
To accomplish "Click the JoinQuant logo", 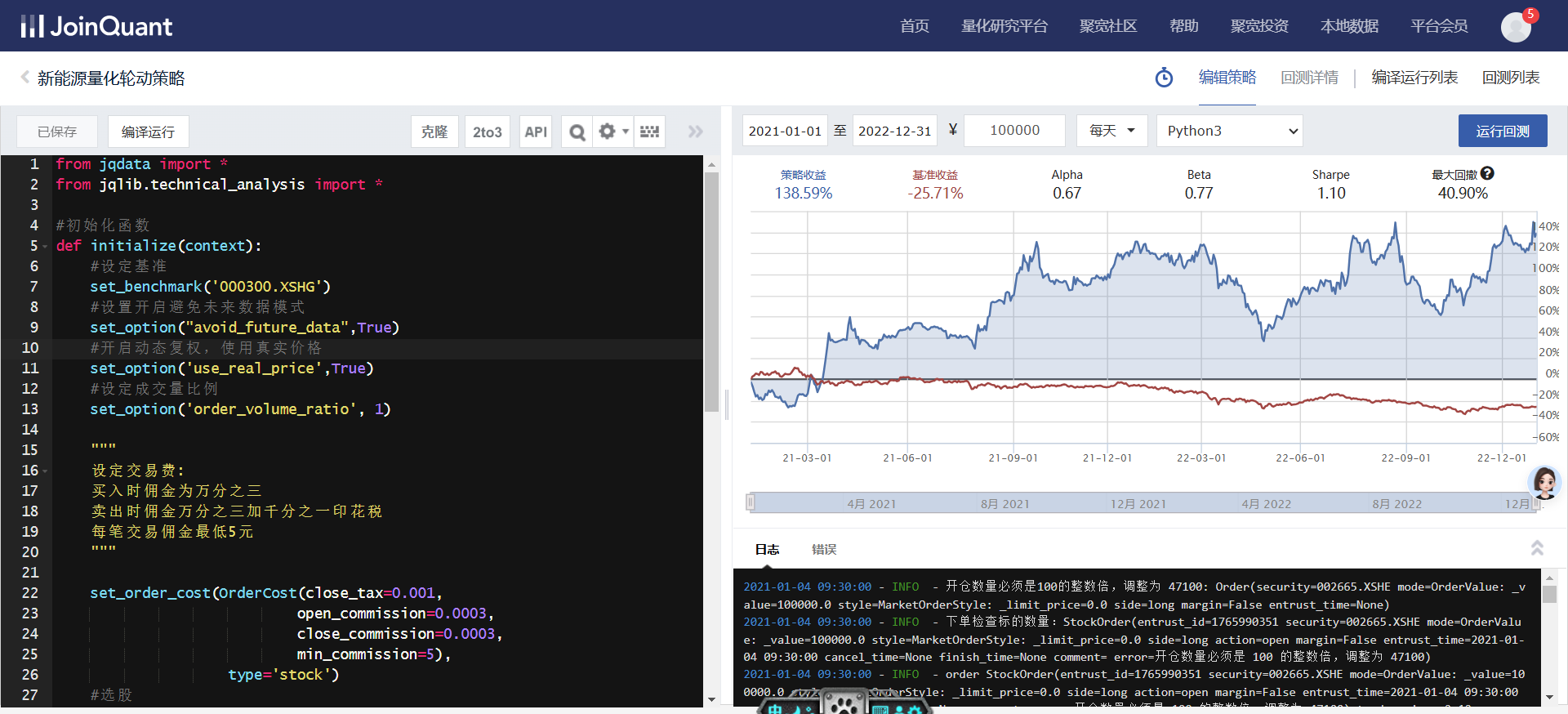I will (x=96, y=26).
